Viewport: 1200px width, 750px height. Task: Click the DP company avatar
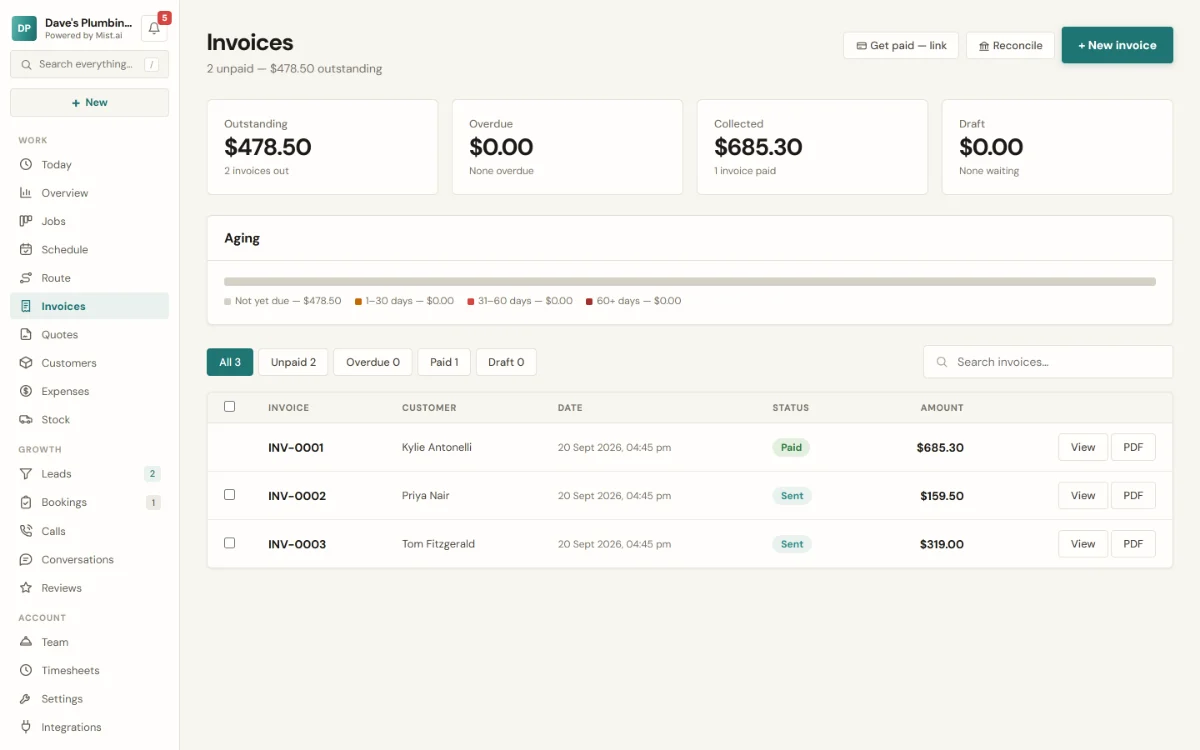click(24, 28)
